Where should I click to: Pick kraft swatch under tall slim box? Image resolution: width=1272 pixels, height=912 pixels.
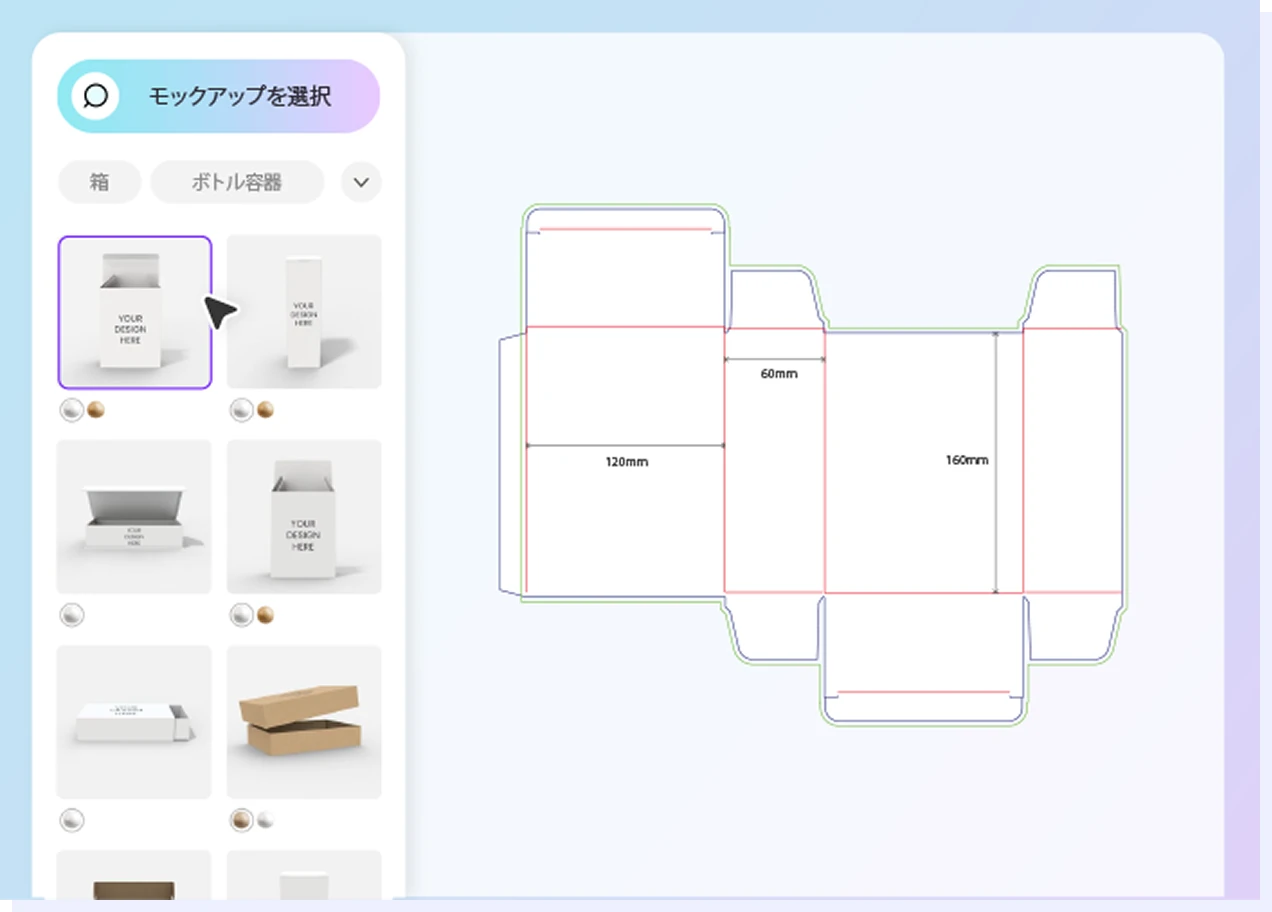(x=266, y=409)
